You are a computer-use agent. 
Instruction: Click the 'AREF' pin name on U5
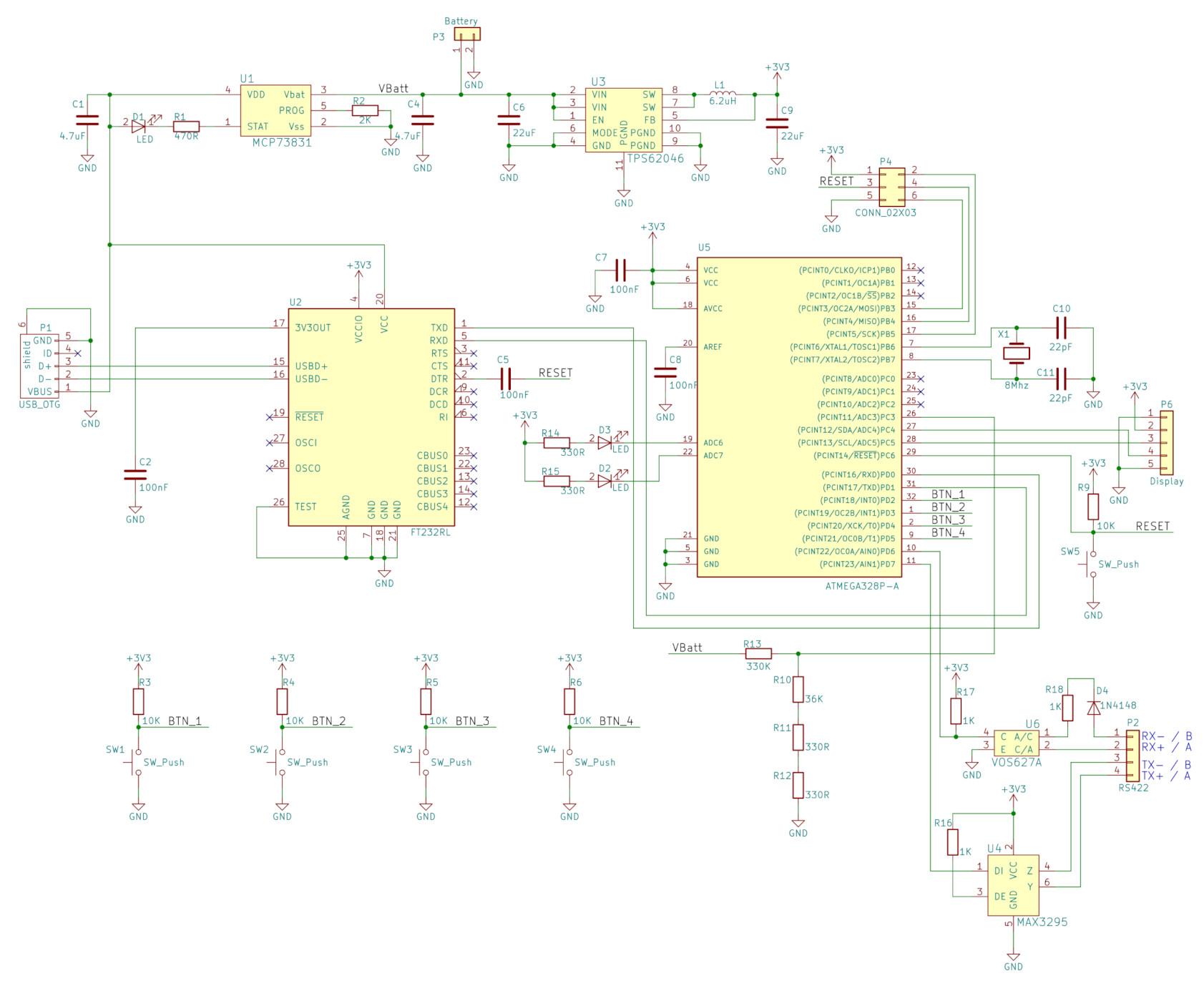click(713, 347)
